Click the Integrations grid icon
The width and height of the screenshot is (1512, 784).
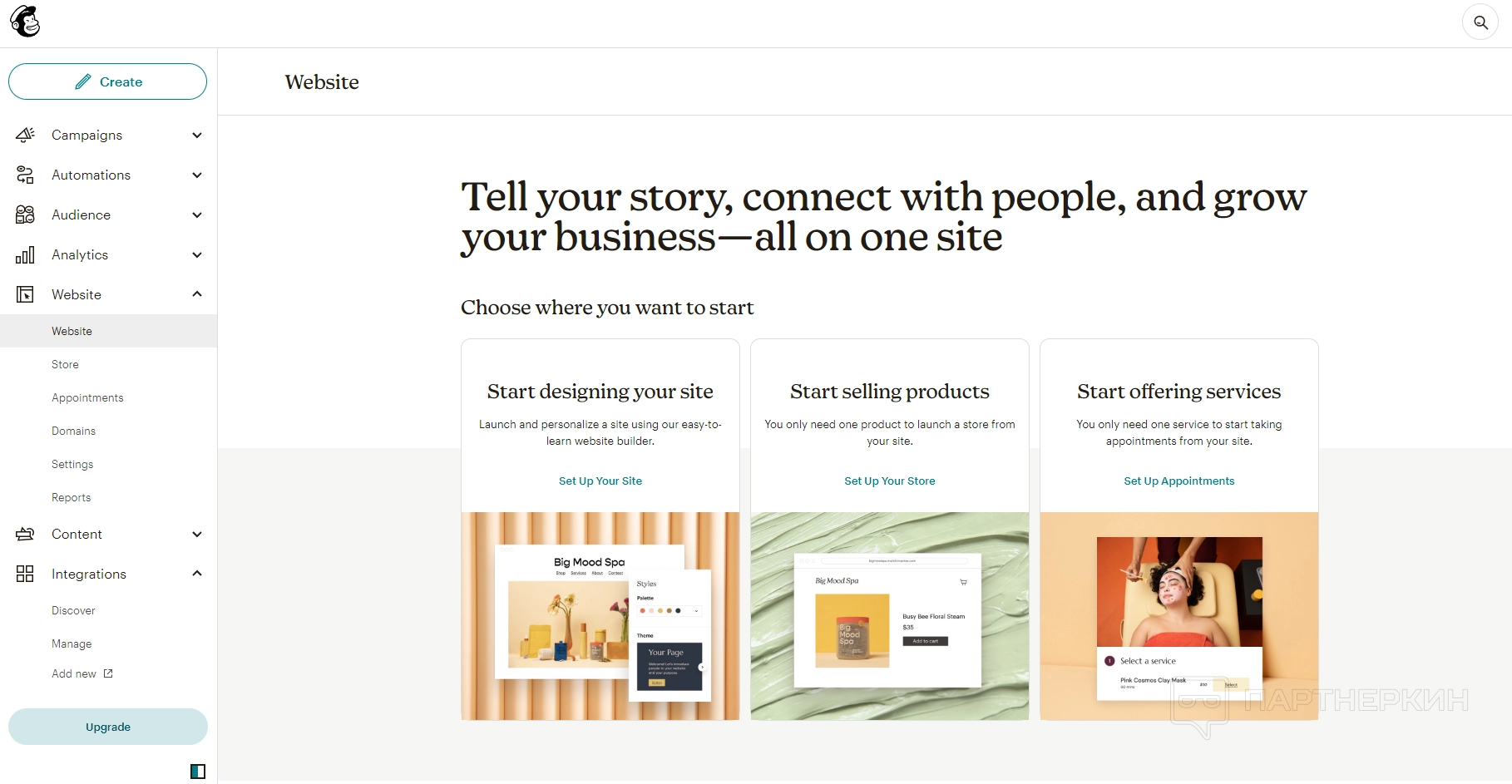click(25, 574)
